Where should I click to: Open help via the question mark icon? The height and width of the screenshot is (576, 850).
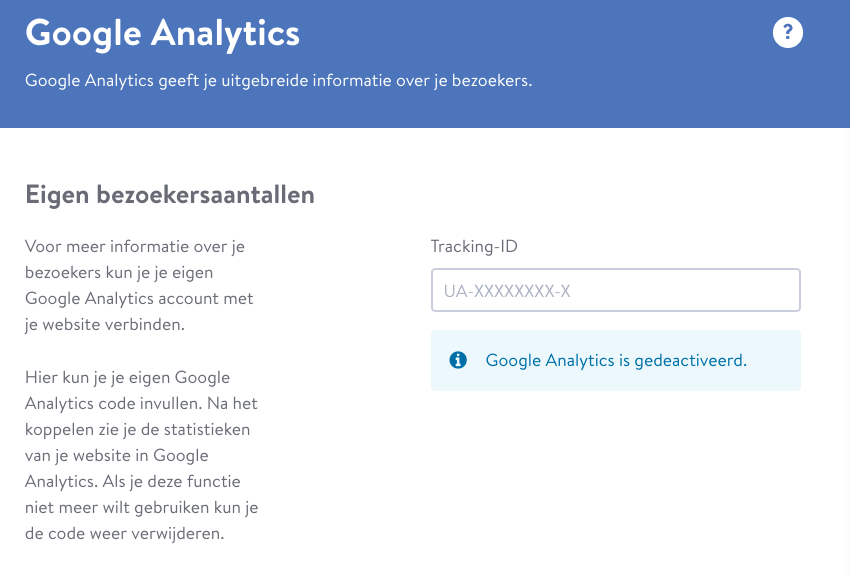pos(787,33)
